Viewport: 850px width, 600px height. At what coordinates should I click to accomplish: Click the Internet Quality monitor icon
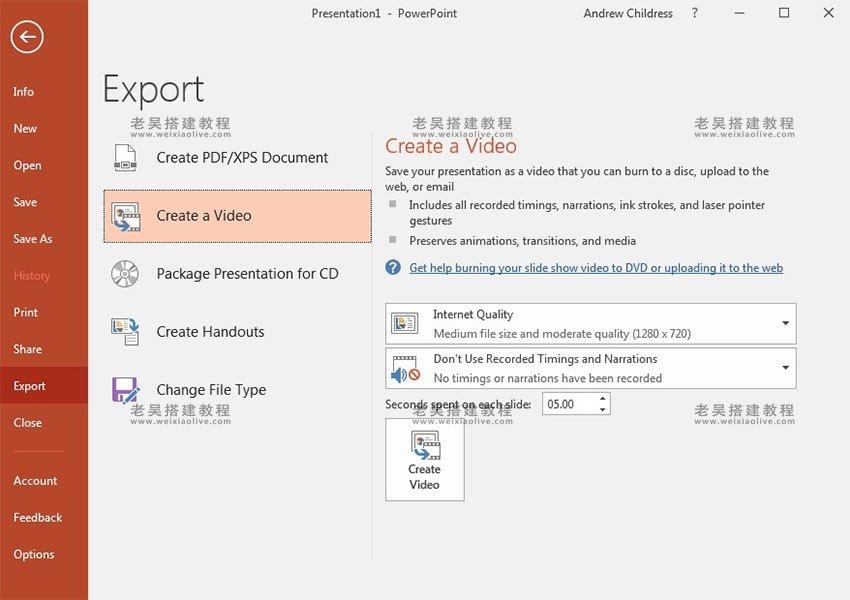[x=404, y=322]
